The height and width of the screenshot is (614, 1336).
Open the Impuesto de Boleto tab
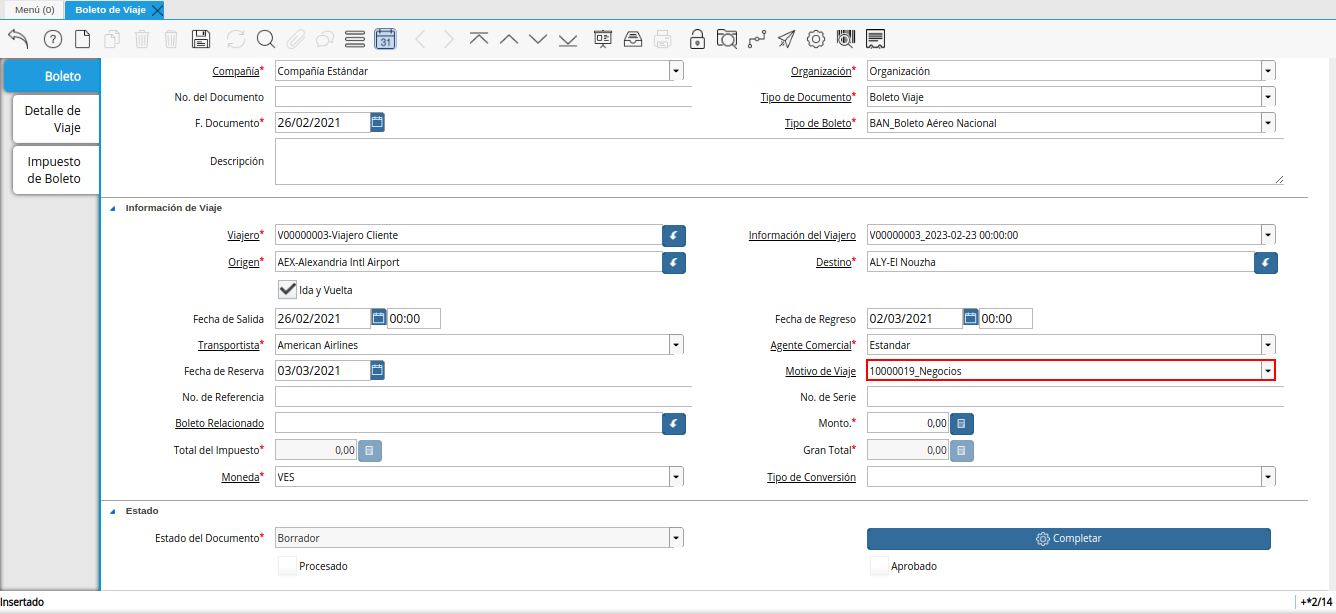[54, 170]
